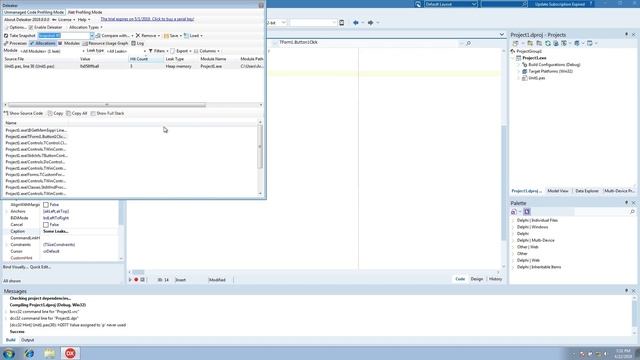Click the Show Source Code icon
This screenshot has width=640, height=360.
[x=6, y=113]
